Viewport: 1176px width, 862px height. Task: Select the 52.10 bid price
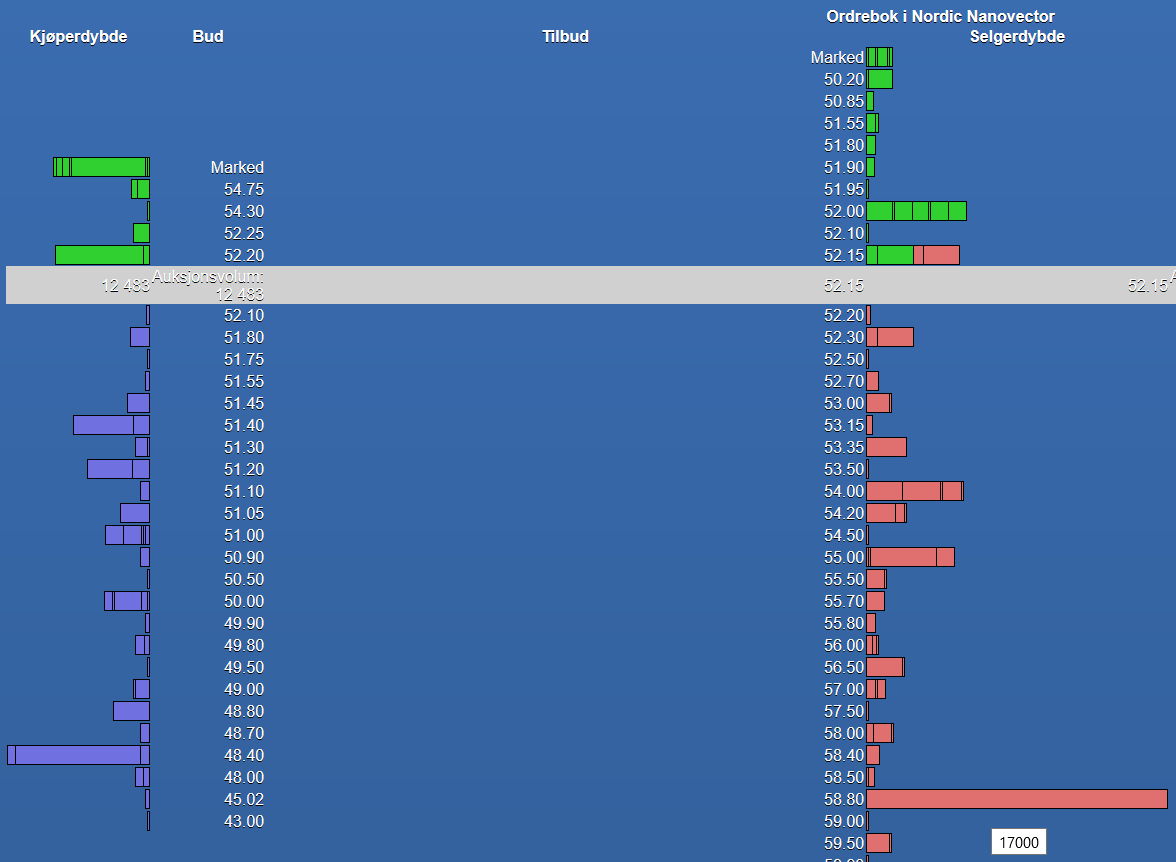[244, 315]
